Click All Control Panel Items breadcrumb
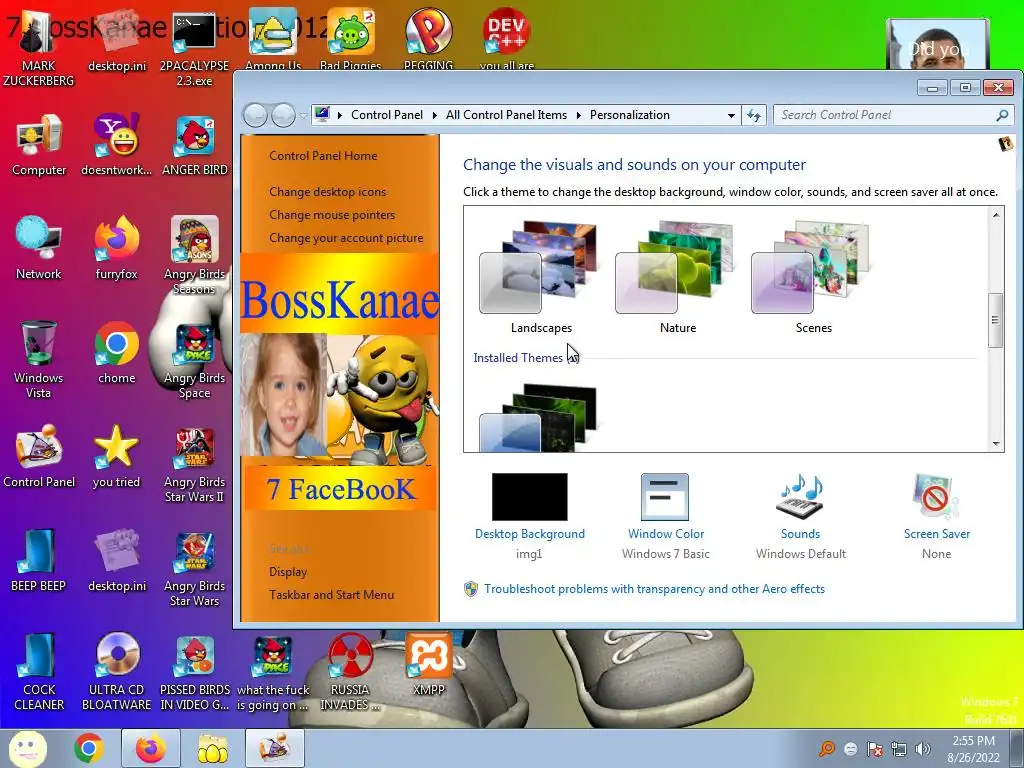 coord(506,115)
